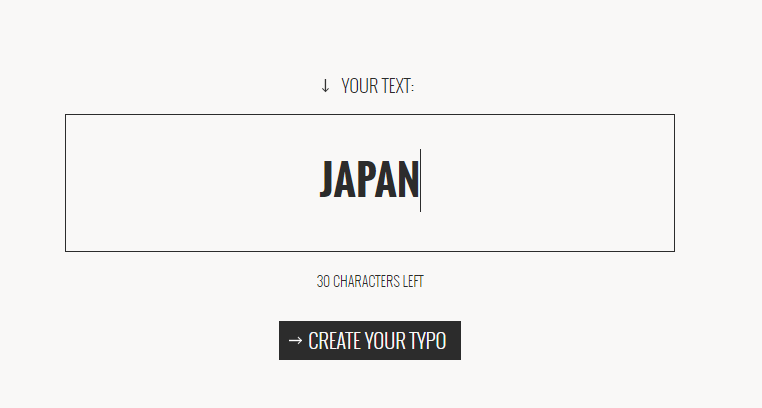Viewport: 762px width, 408px height.
Task: Click the word TEXT: in the heading
Action: tap(396, 87)
